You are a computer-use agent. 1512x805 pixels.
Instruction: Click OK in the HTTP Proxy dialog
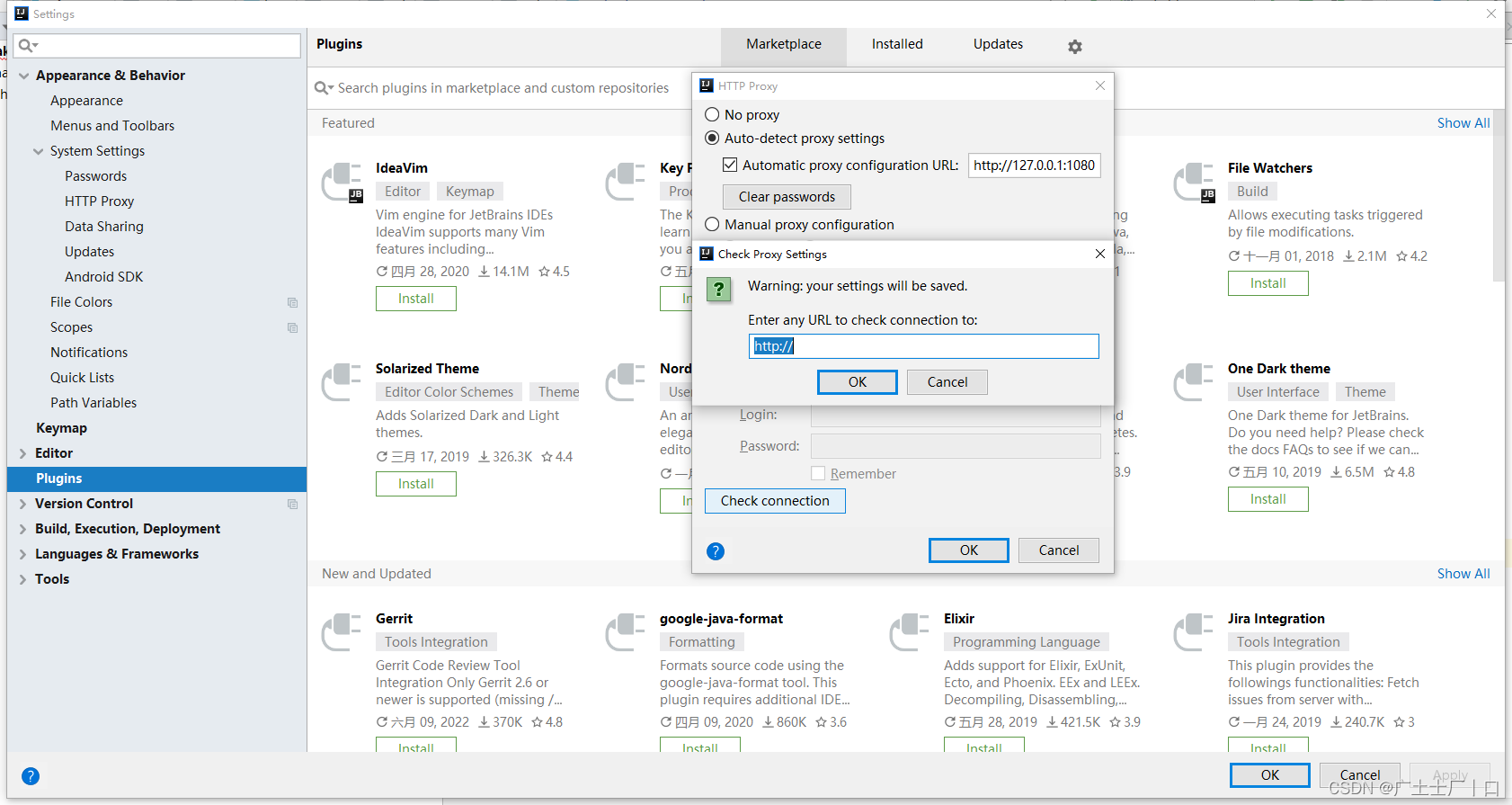[969, 550]
